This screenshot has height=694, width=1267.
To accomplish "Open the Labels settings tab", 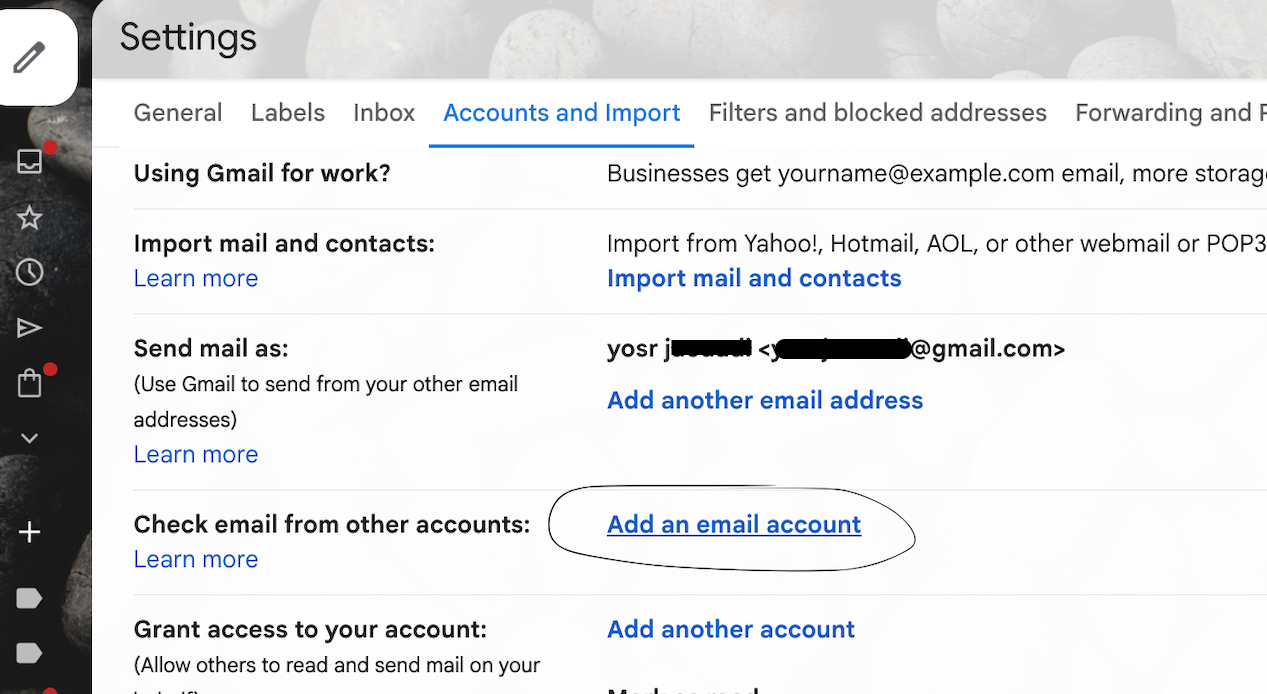I will pos(288,113).
